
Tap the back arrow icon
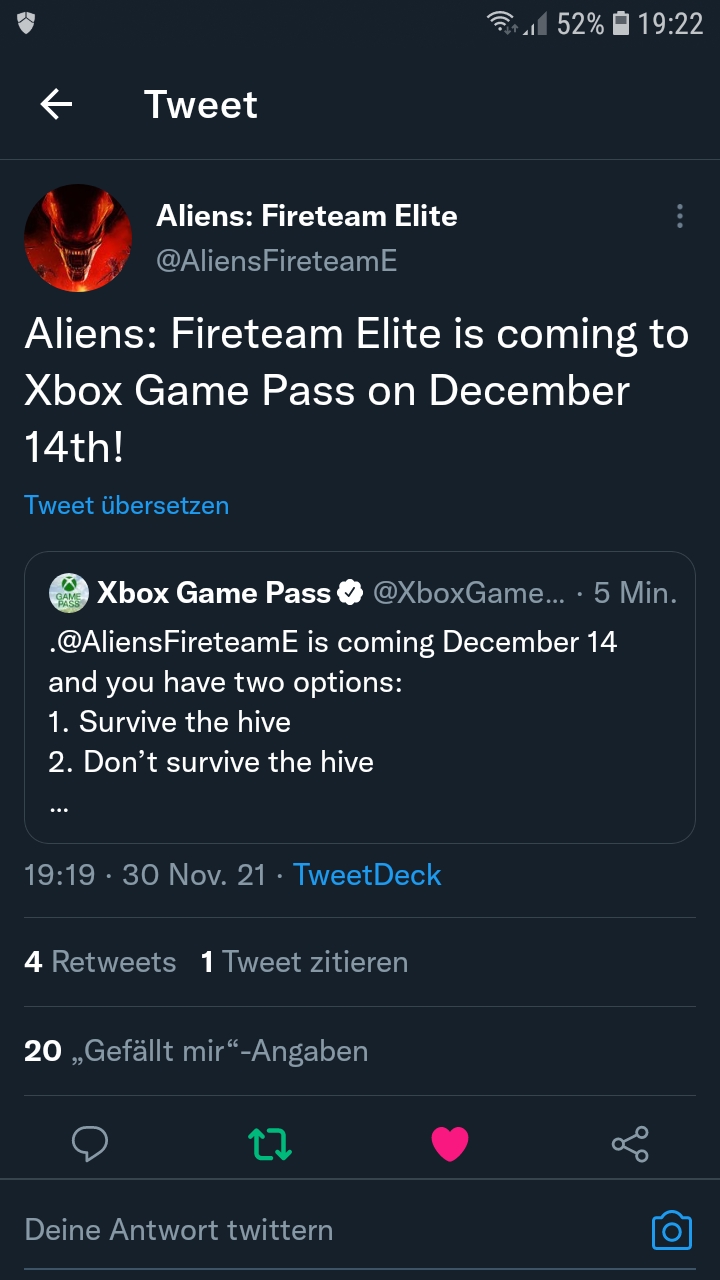click(56, 104)
